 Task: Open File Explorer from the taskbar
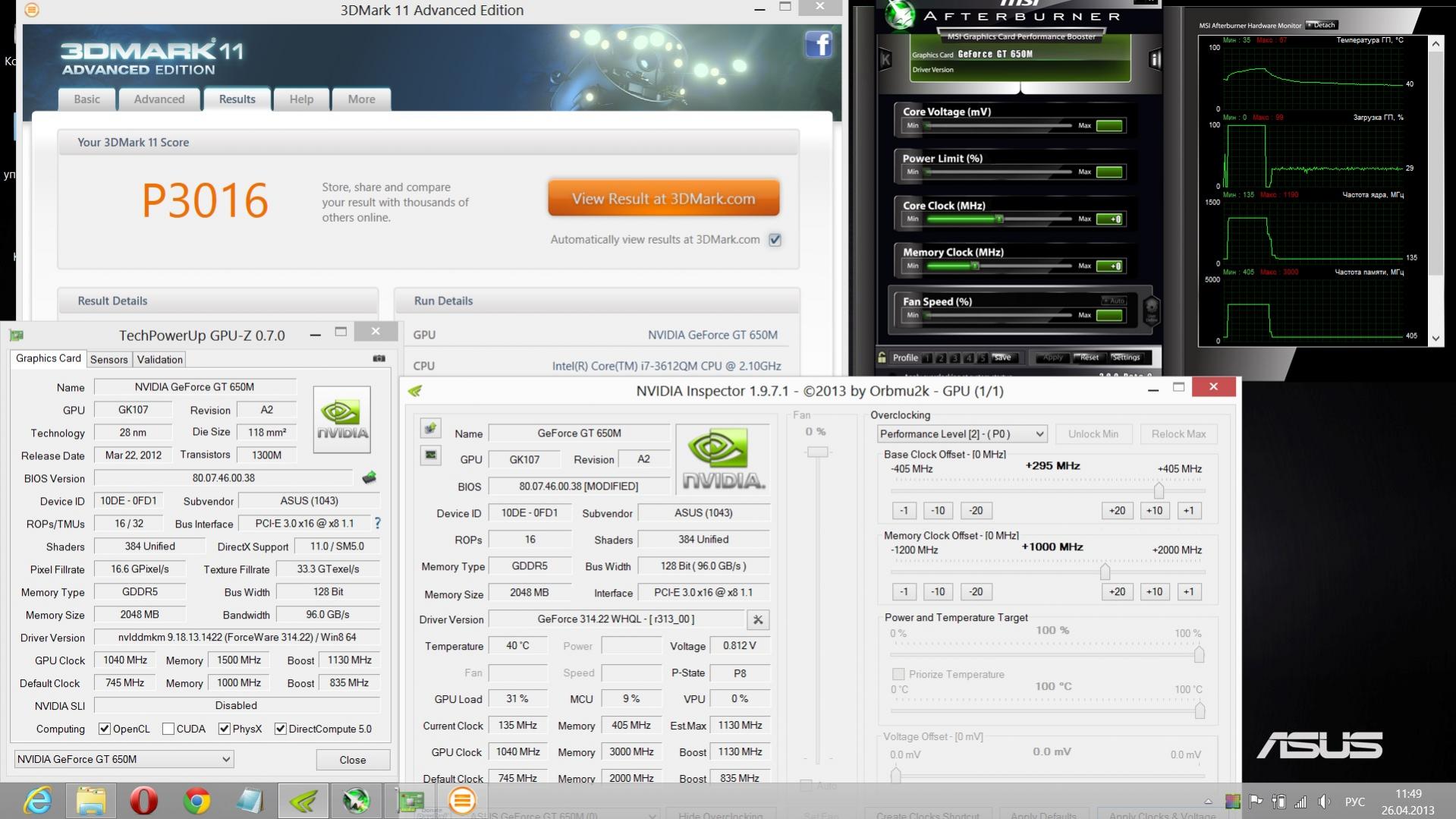coord(91,801)
